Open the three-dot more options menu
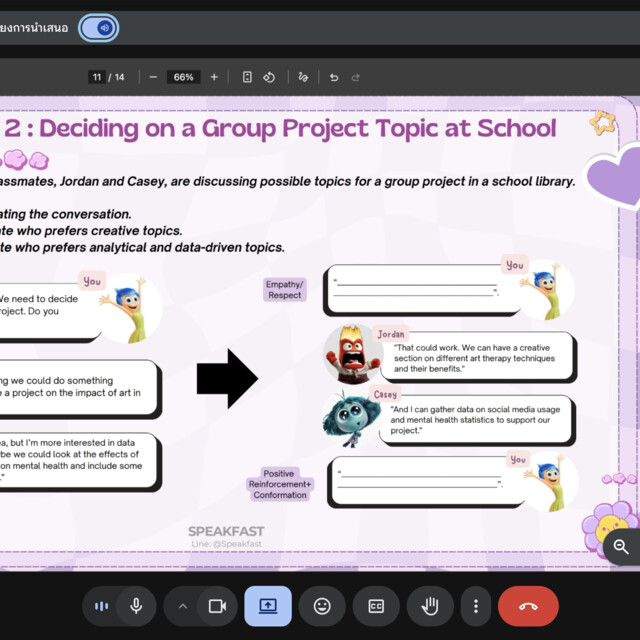This screenshot has width=640, height=640. coord(476,606)
